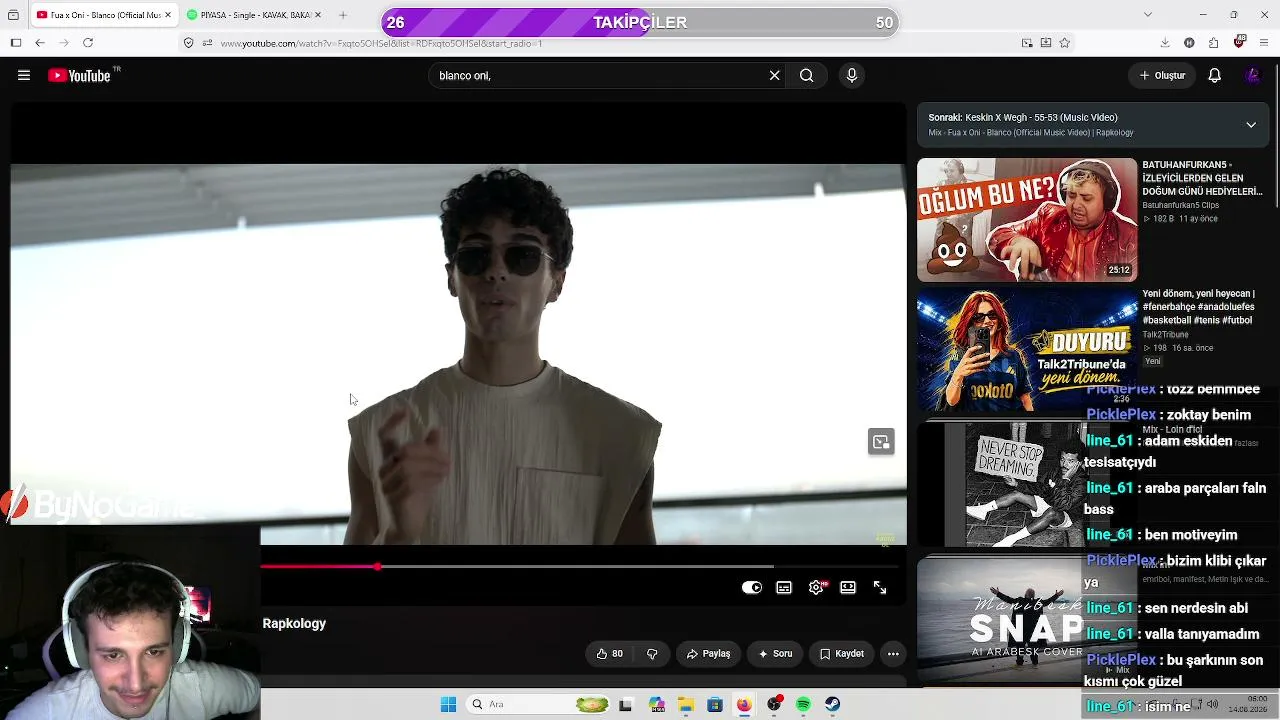Open the Windows Start menu
The image size is (1280, 720).
pyautogui.click(x=448, y=705)
